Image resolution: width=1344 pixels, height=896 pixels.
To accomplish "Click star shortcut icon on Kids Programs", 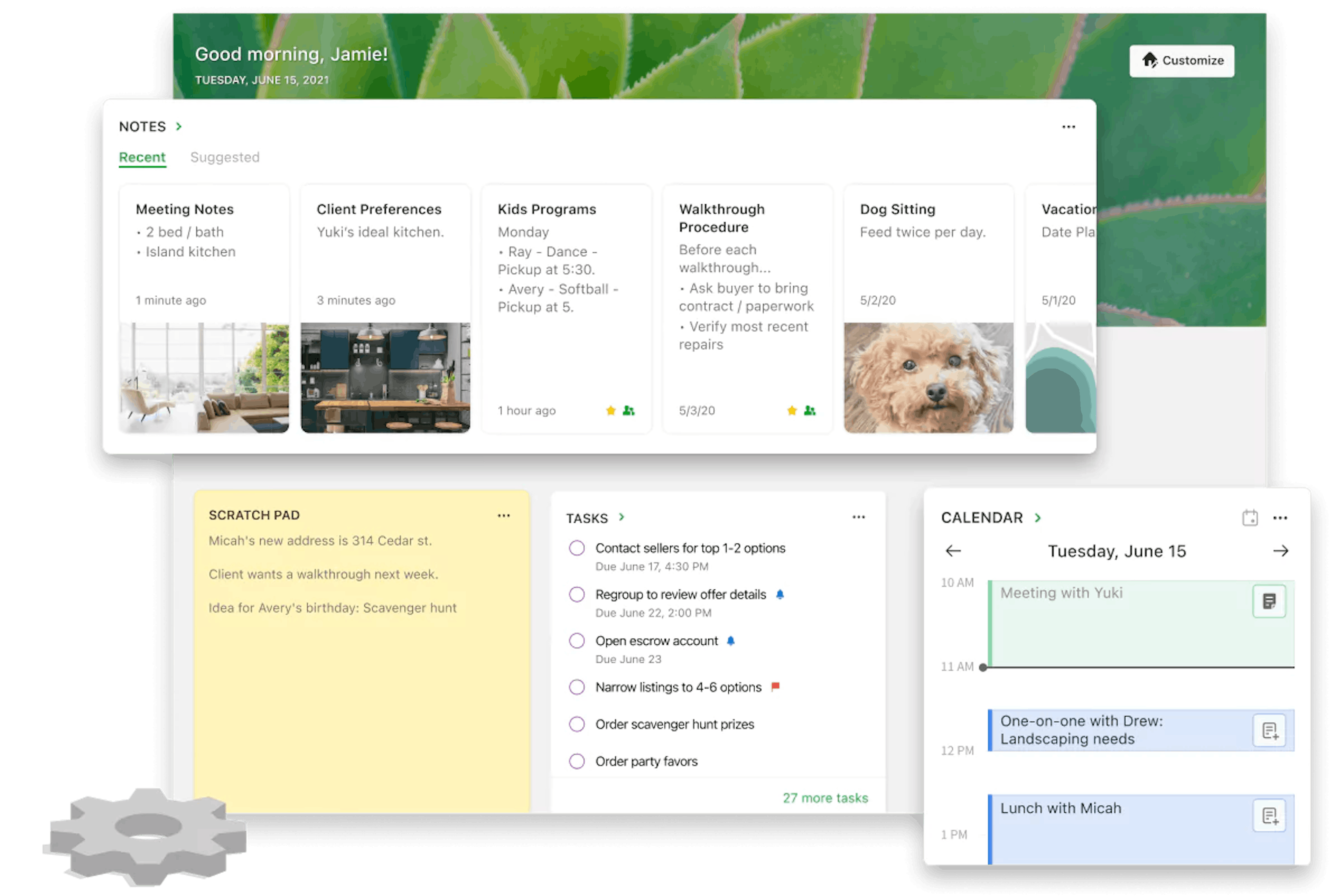I will [610, 410].
